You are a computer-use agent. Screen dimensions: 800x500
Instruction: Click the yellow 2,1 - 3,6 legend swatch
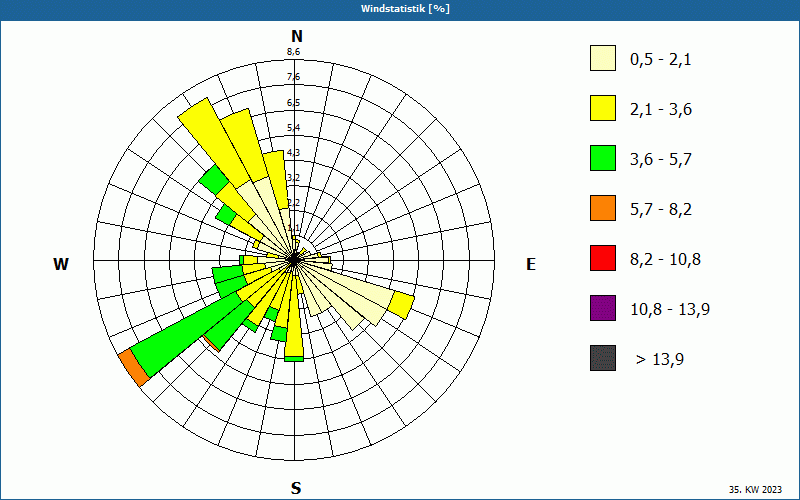click(603, 108)
